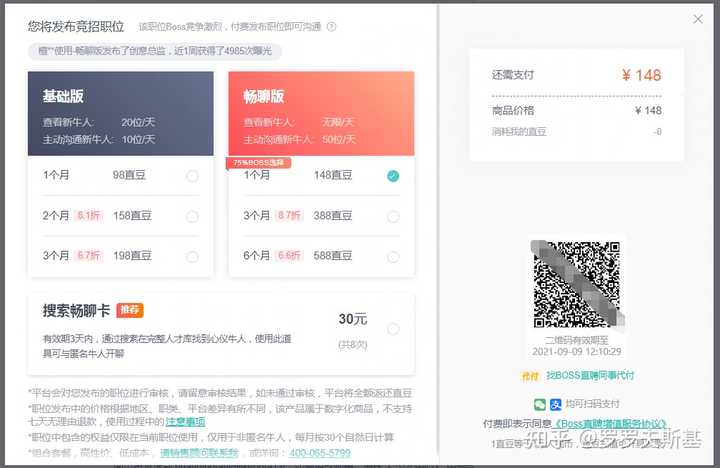720x468 pixels.
Task: Click the WeChat Pay icon
Action: [x=540, y=404]
